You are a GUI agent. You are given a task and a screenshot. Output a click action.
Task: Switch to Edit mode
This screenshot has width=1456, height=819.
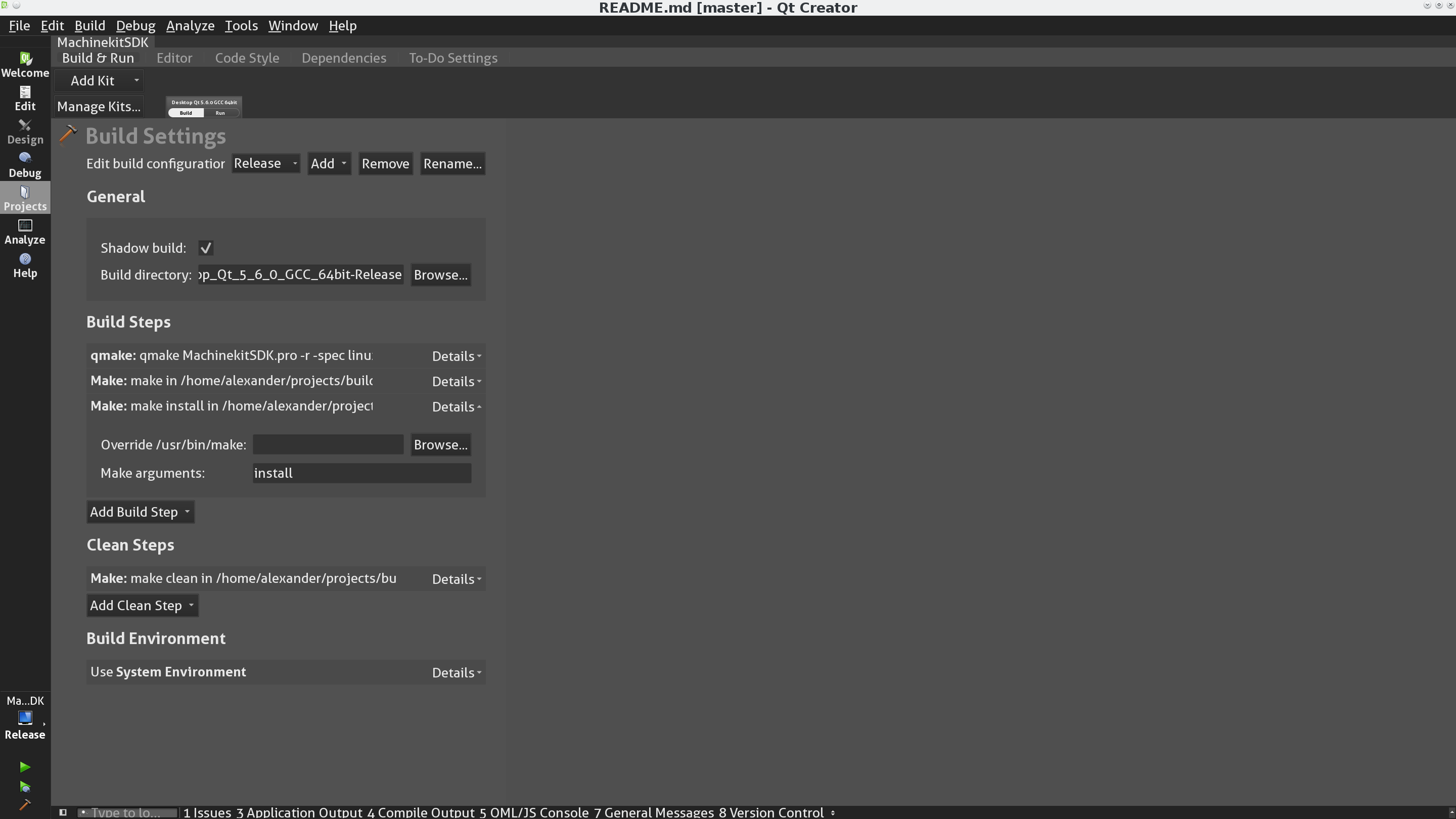25,98
